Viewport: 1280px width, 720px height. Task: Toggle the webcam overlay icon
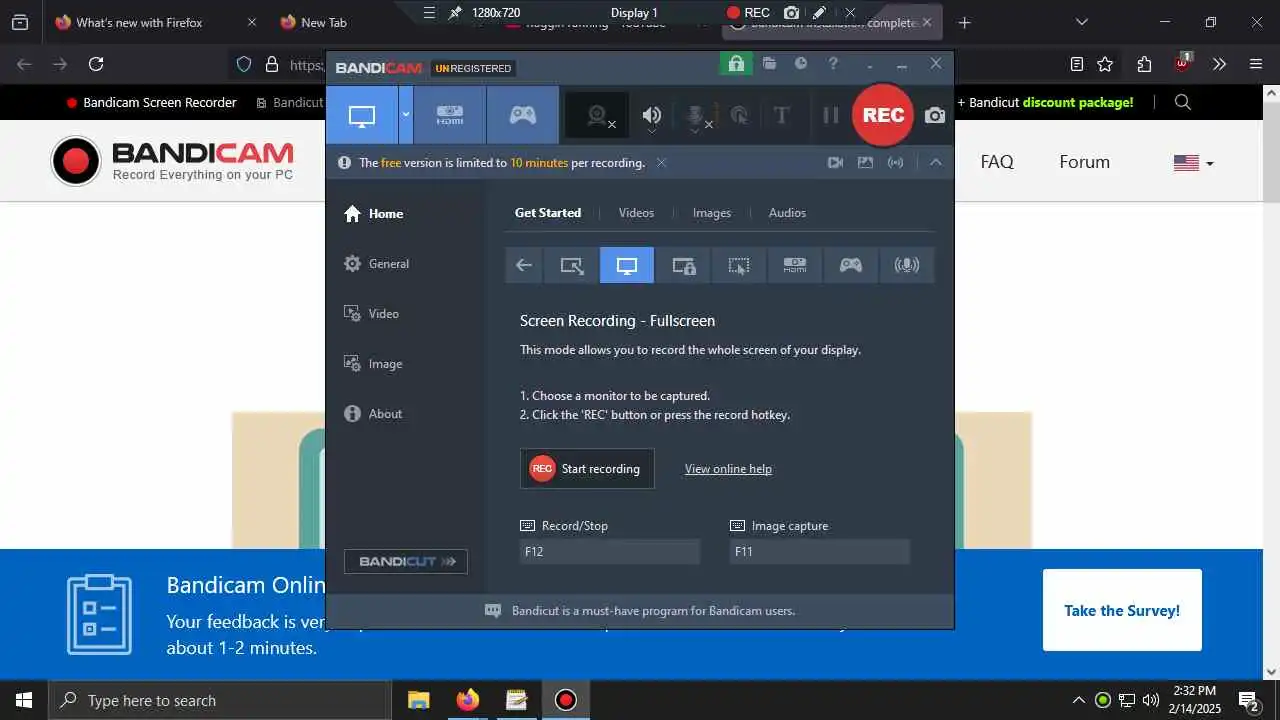(598, 116)
